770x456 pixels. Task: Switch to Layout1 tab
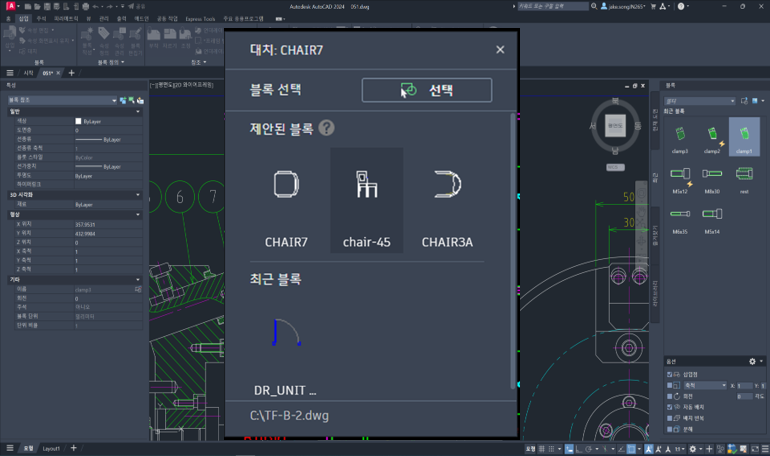tap(51, 448)
